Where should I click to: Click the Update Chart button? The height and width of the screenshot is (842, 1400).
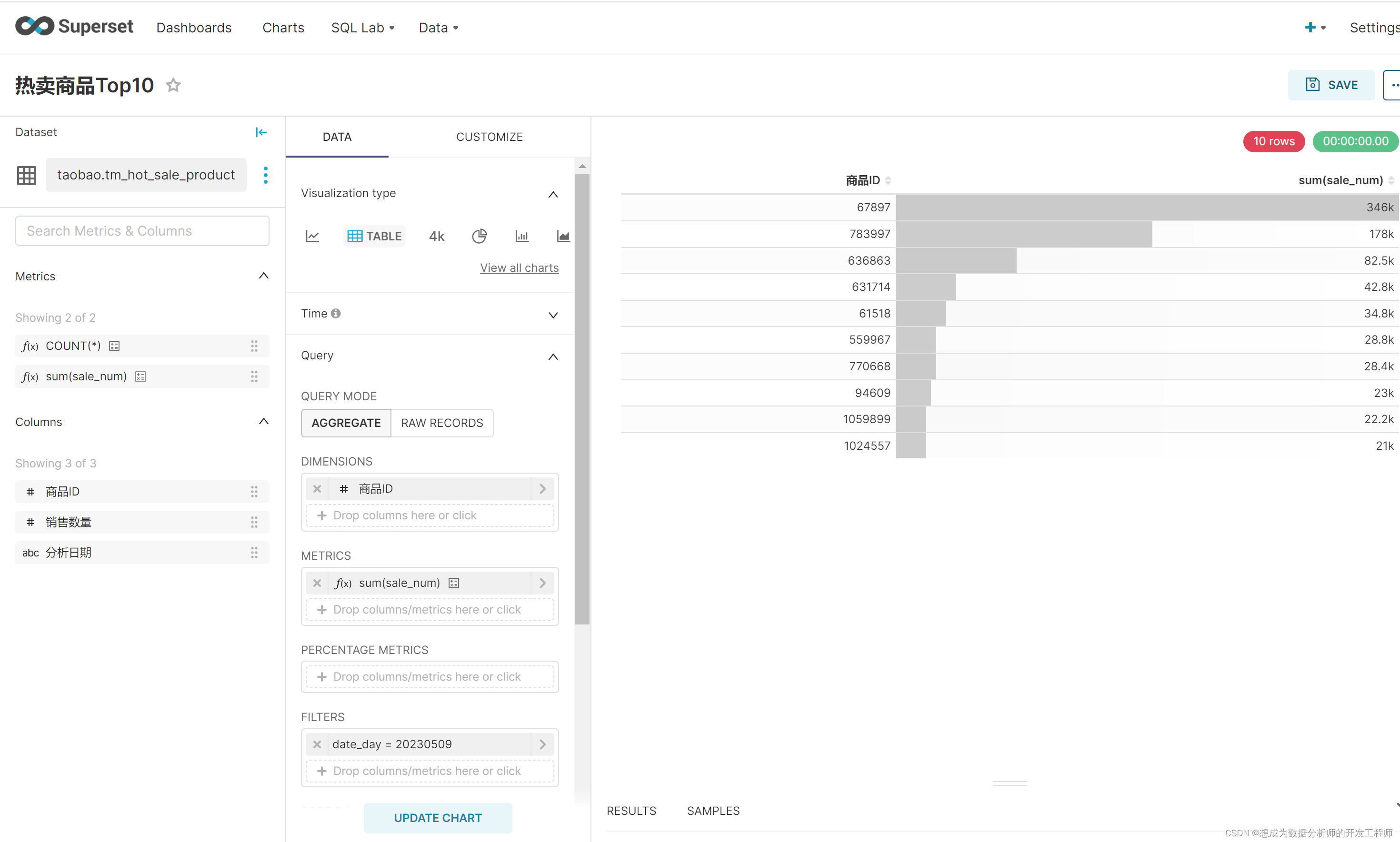coord(438,818)
